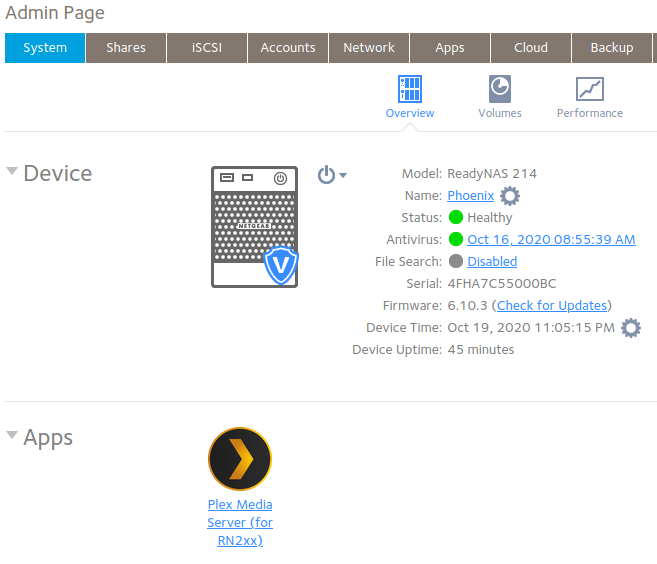This screenshot has height=564, width=657.
Task: Switch to the Network tab
Action: 369,48
